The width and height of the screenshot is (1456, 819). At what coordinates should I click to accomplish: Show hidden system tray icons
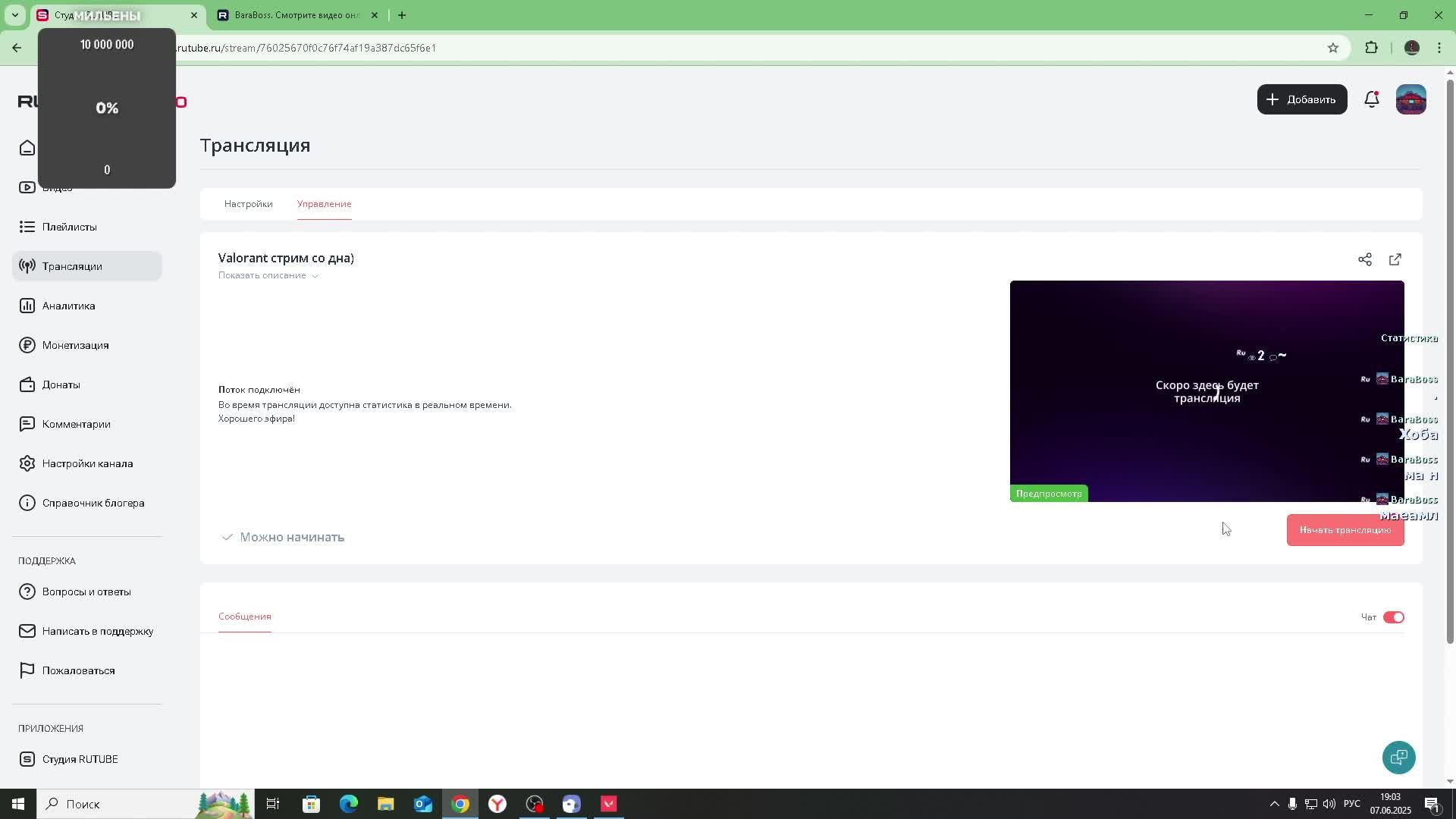coord(1274,804)
